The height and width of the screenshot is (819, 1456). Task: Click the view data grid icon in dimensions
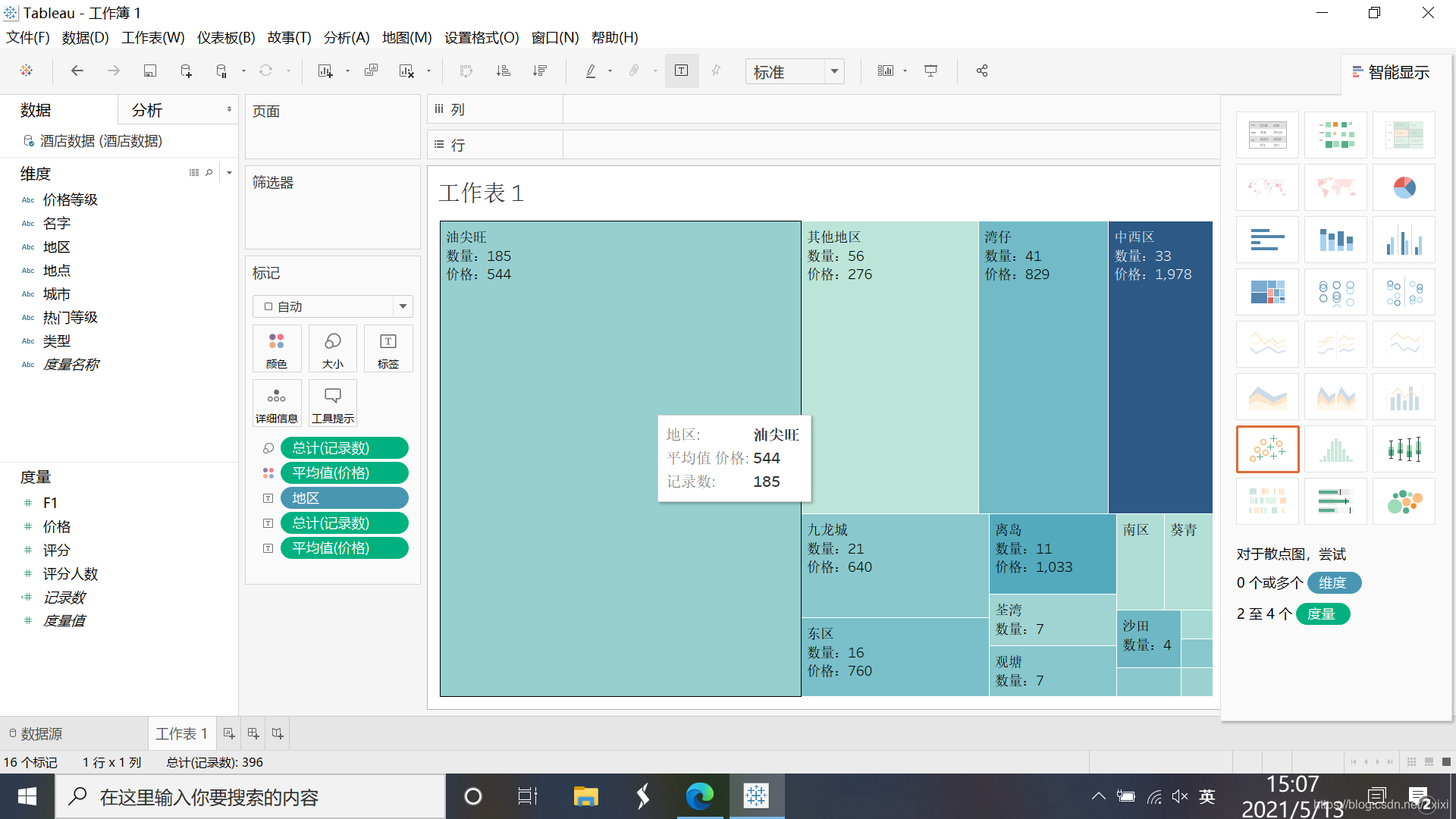pos(194,173)
